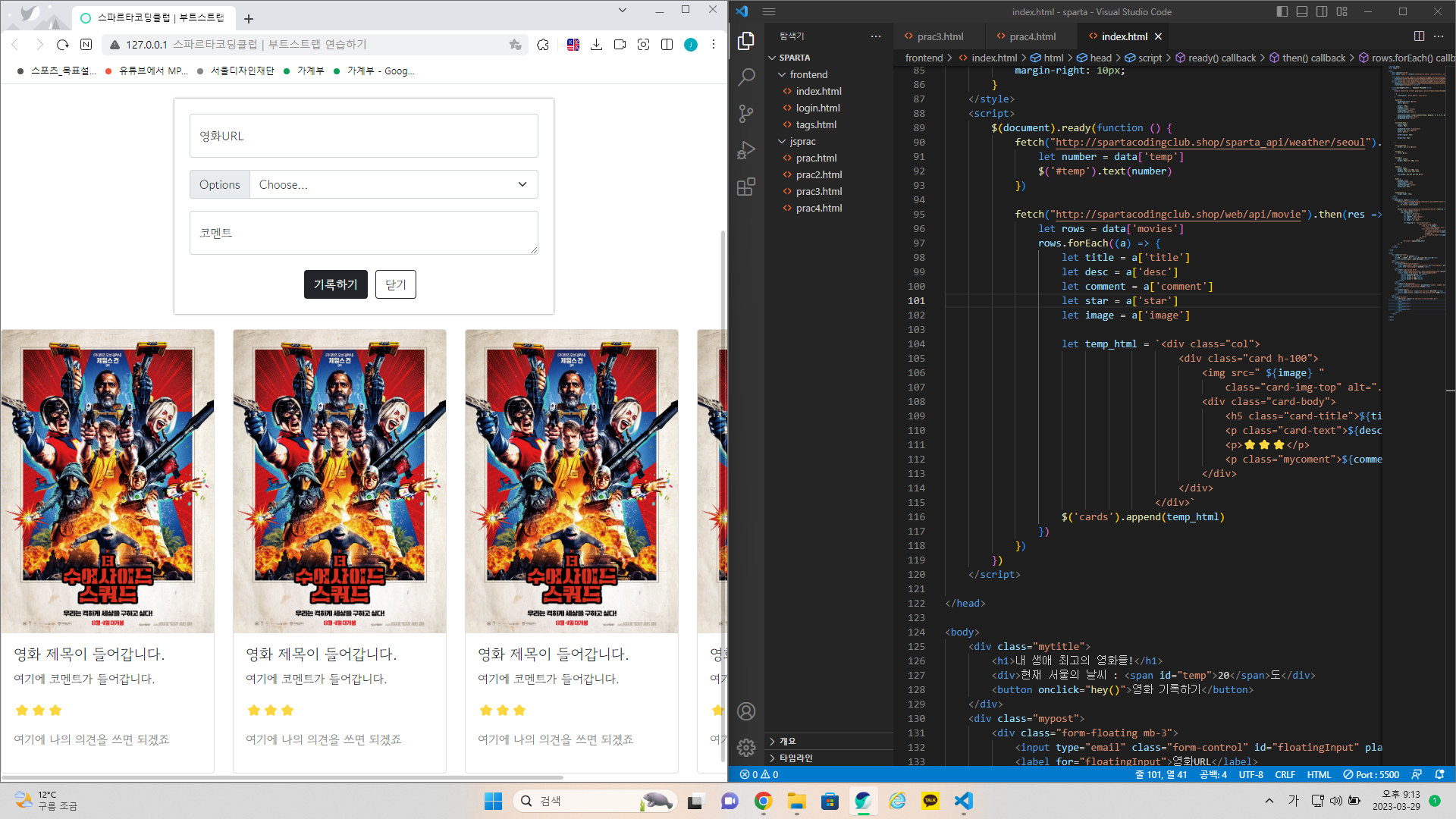
Task: Open the 유튜브에서 MP... bookmark
Action: pyautogui.click(x=147, y=71)
